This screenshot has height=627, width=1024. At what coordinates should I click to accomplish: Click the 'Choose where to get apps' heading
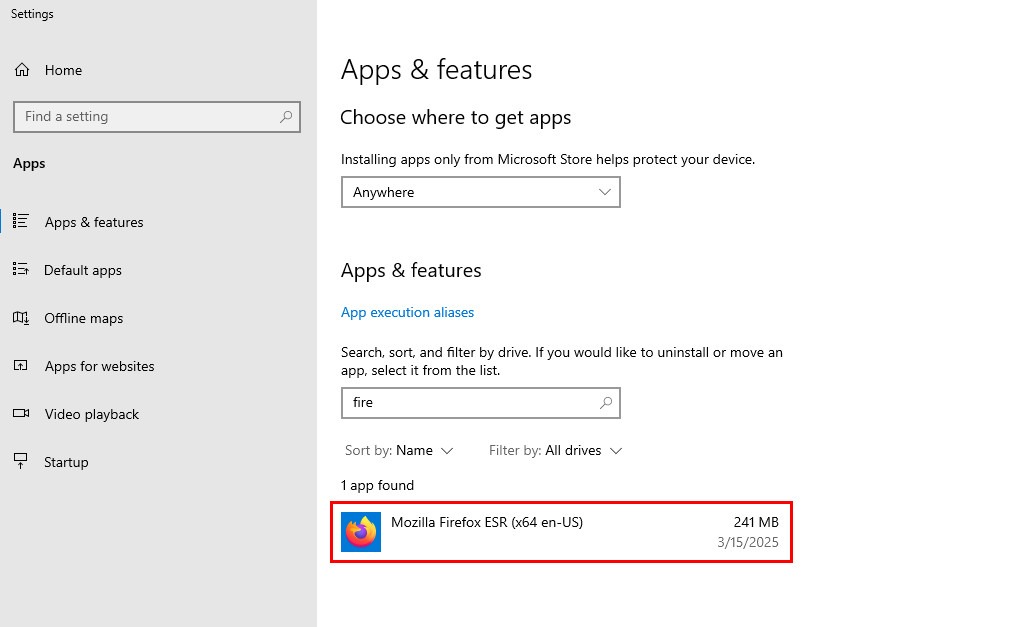(x=456, y=118)
